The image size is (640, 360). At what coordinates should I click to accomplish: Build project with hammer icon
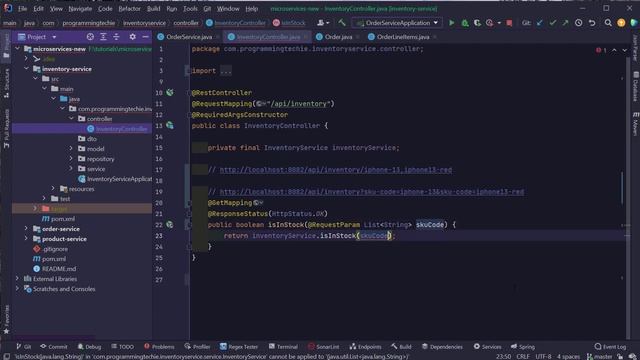click(342, 23)
